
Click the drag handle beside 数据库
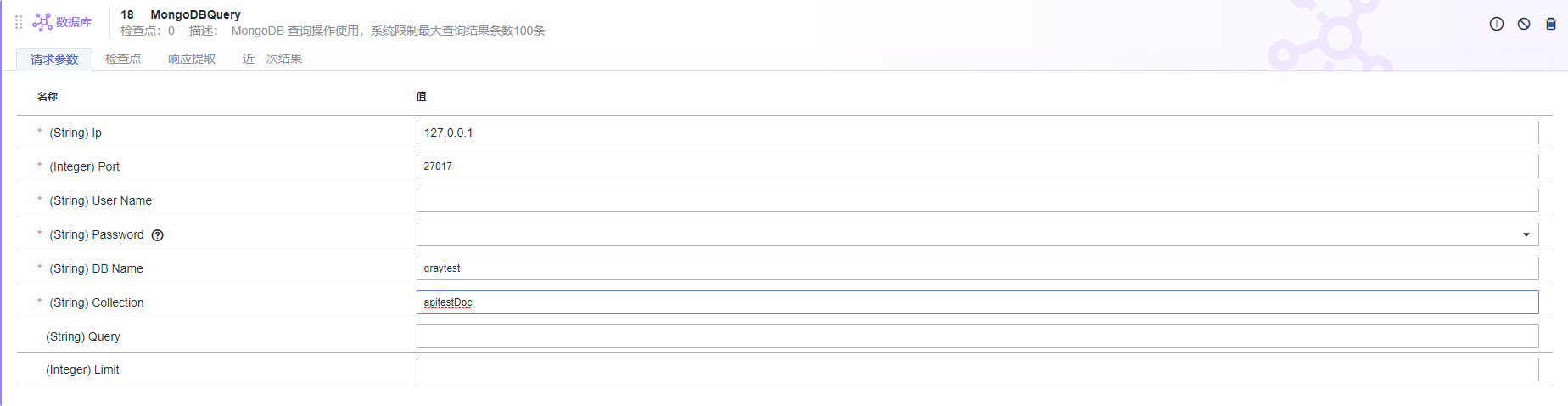[x=19, y=22]
